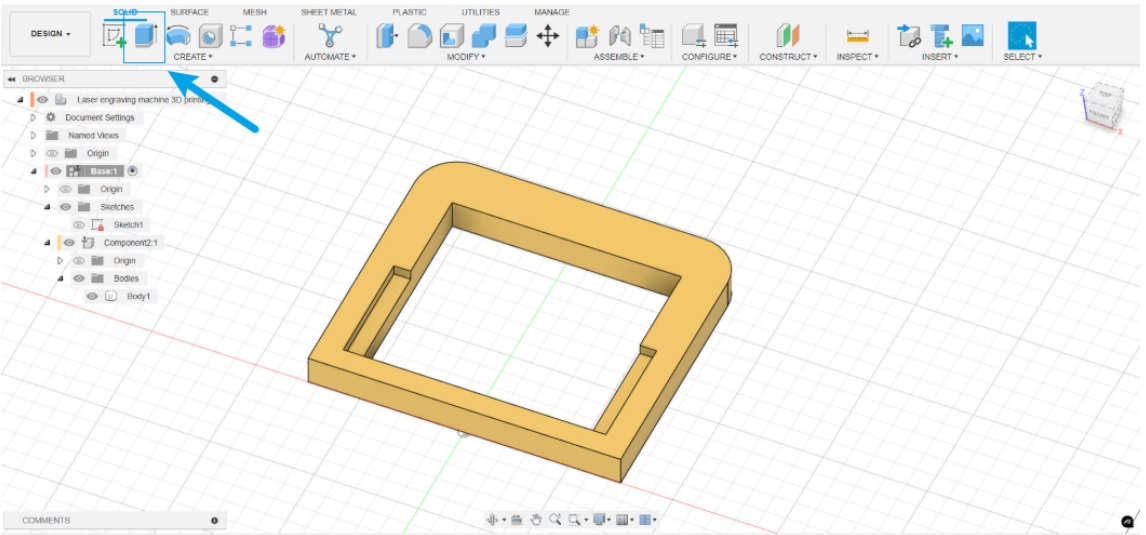Open the CREATE dropdown menu

click(x=193, y=56)
